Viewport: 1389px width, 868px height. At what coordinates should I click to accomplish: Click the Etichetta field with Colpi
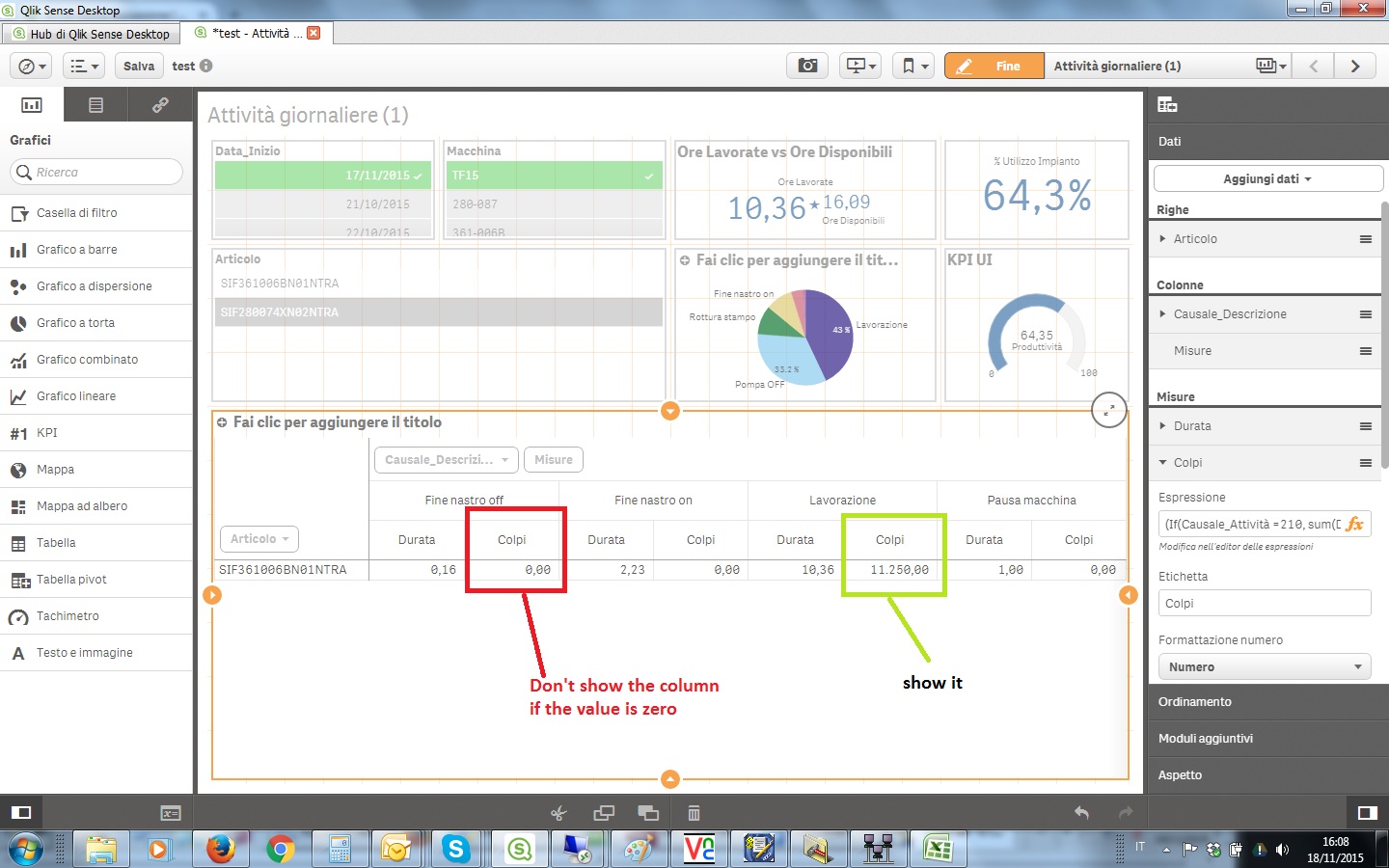(1265, 603)
